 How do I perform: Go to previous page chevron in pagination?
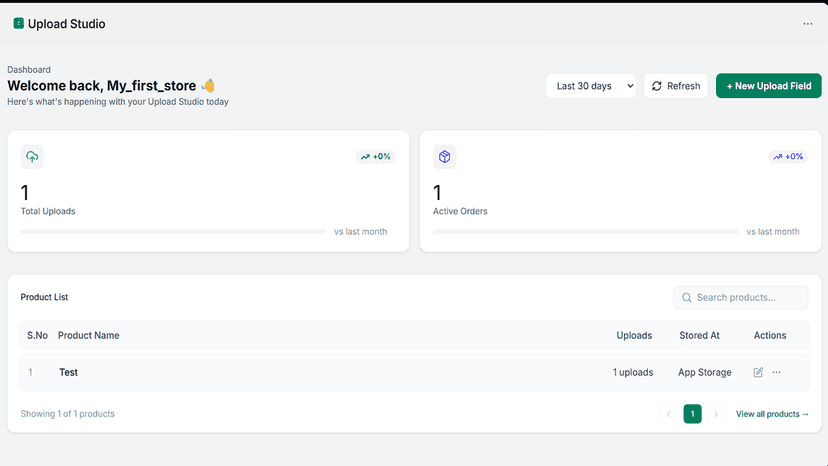coord(669,414)
